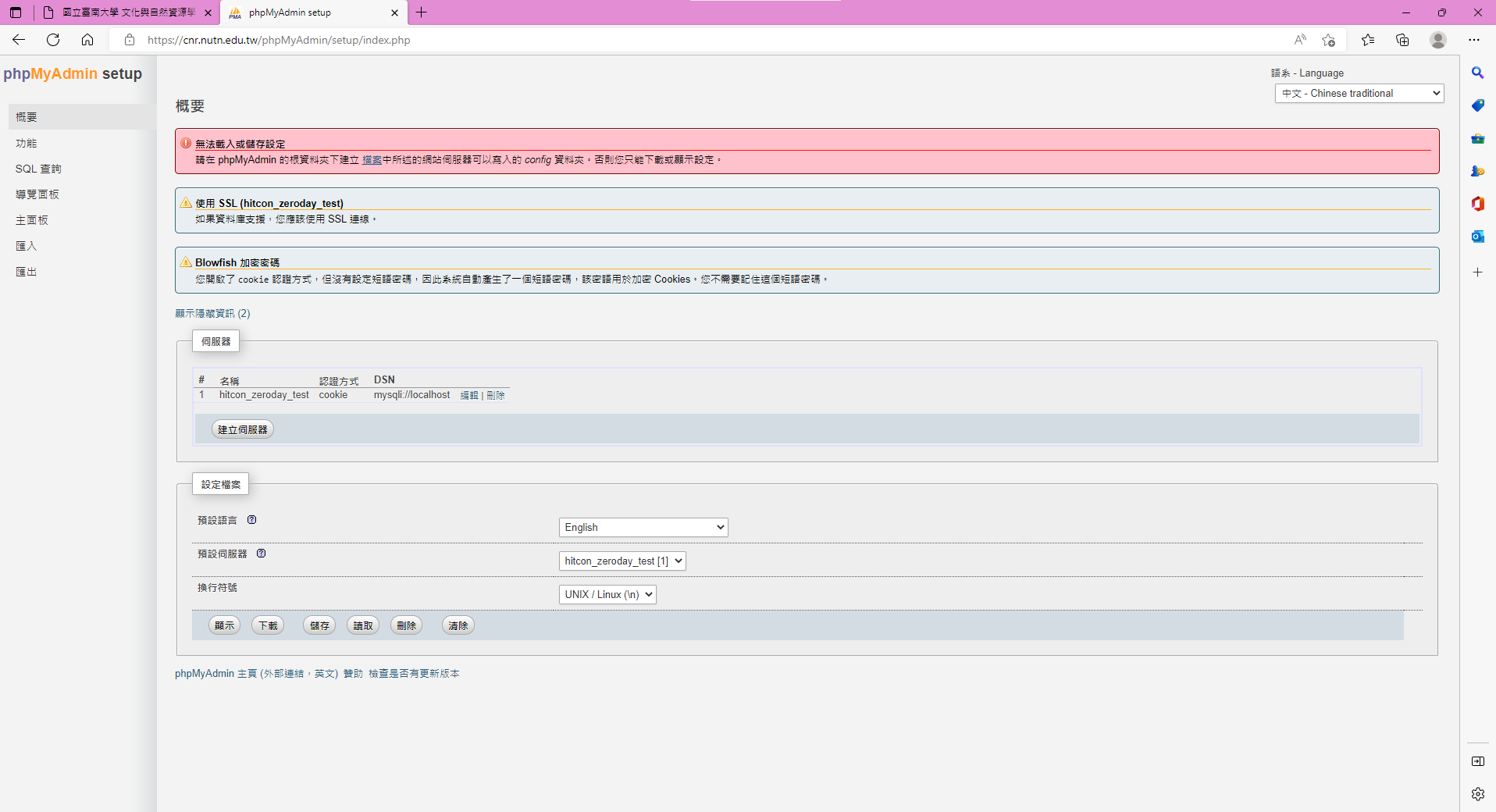
Task: Click 儲存 button
Action: point(319,625)
